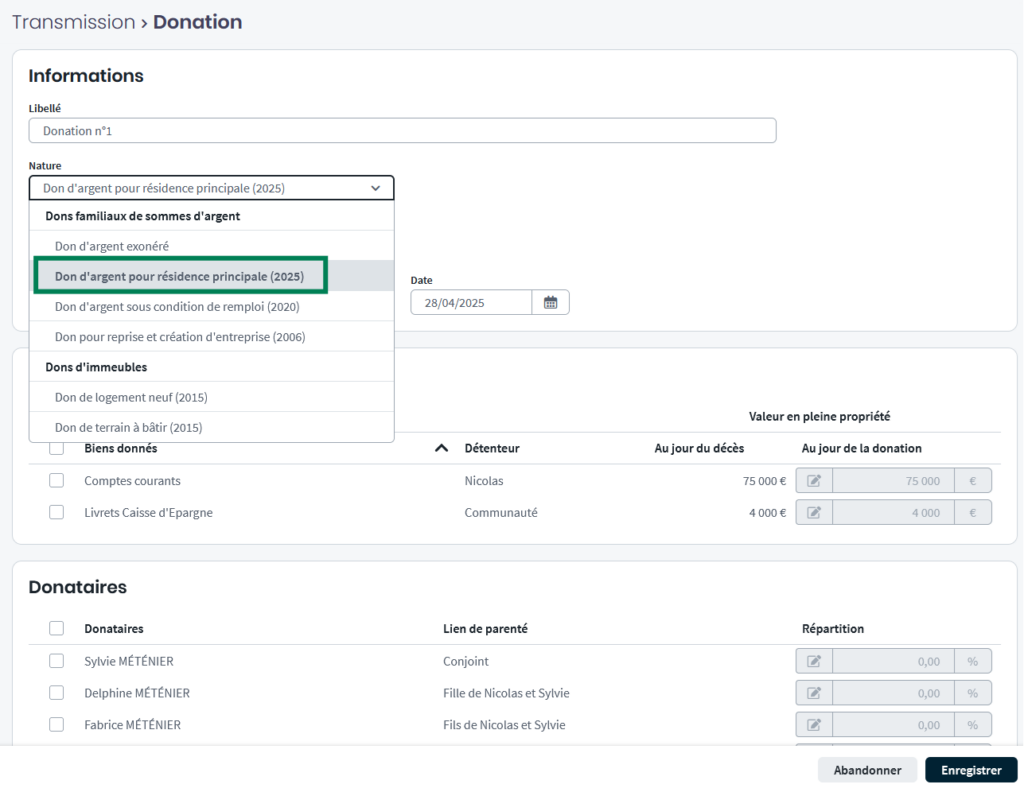
Task: Collapse the Nature dropdown via its chevron
Action: [375, 188]
